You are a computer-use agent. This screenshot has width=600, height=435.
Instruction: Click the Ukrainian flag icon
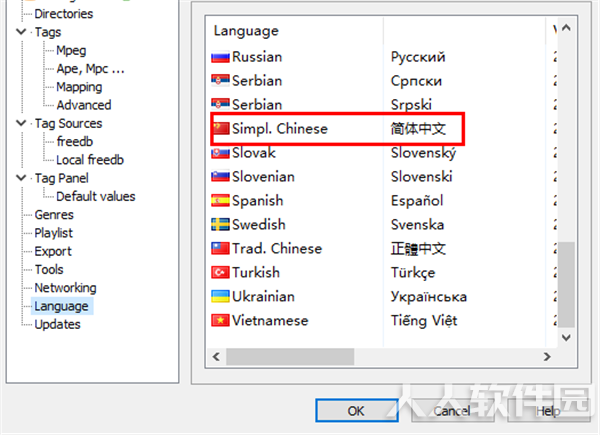[x=220, y=297]
